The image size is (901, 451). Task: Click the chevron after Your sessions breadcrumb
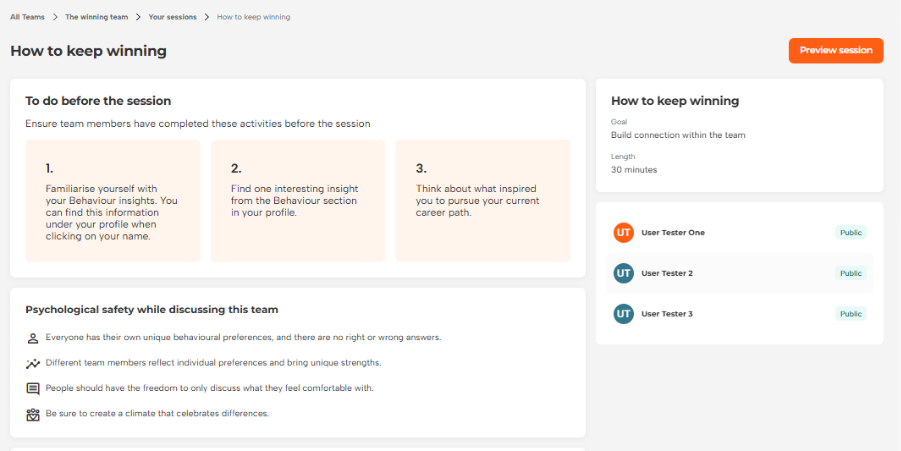click(x=206, y=17)
